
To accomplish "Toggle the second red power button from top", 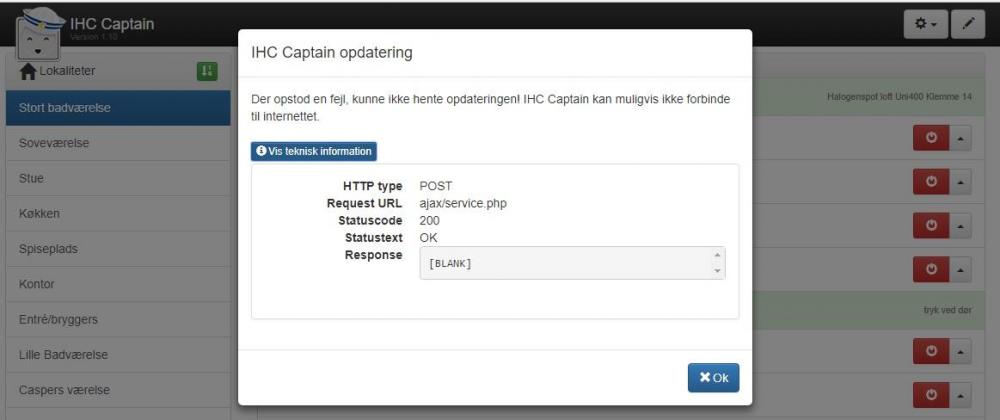I will [x=931, y=181].
